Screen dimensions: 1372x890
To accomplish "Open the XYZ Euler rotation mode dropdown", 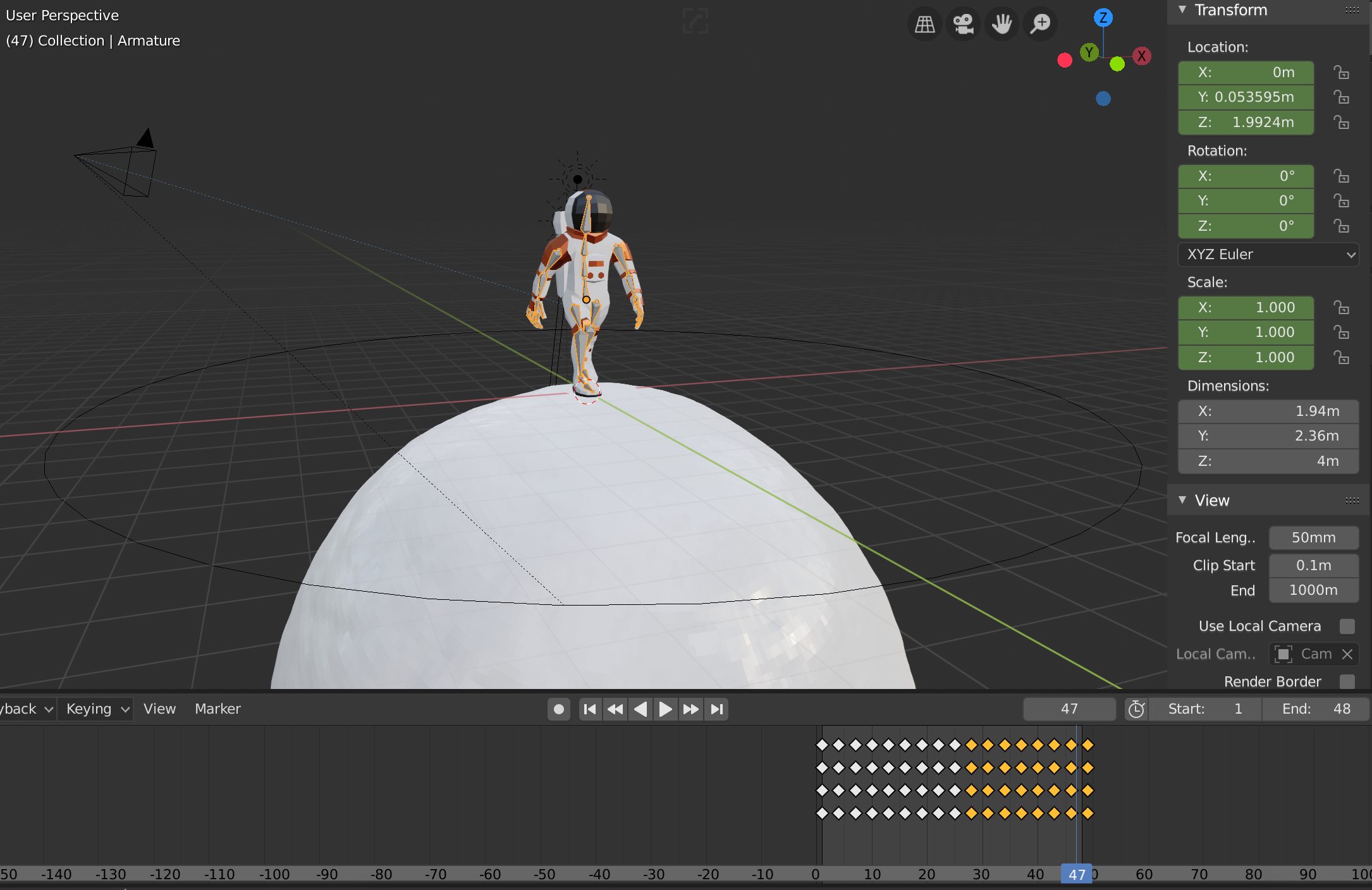I will click(x=1268, y=255).
